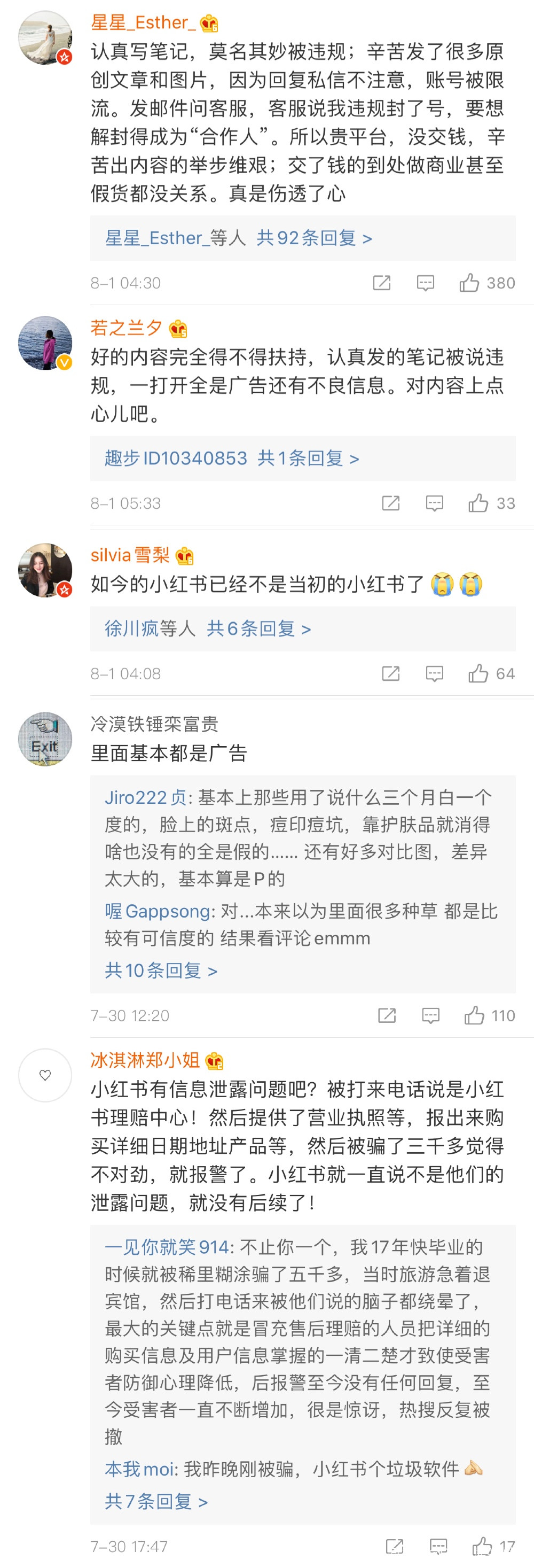Screen dimensions: 534x1568
Task: Like the comment with 110 likes
Action: coord(474,1016)
